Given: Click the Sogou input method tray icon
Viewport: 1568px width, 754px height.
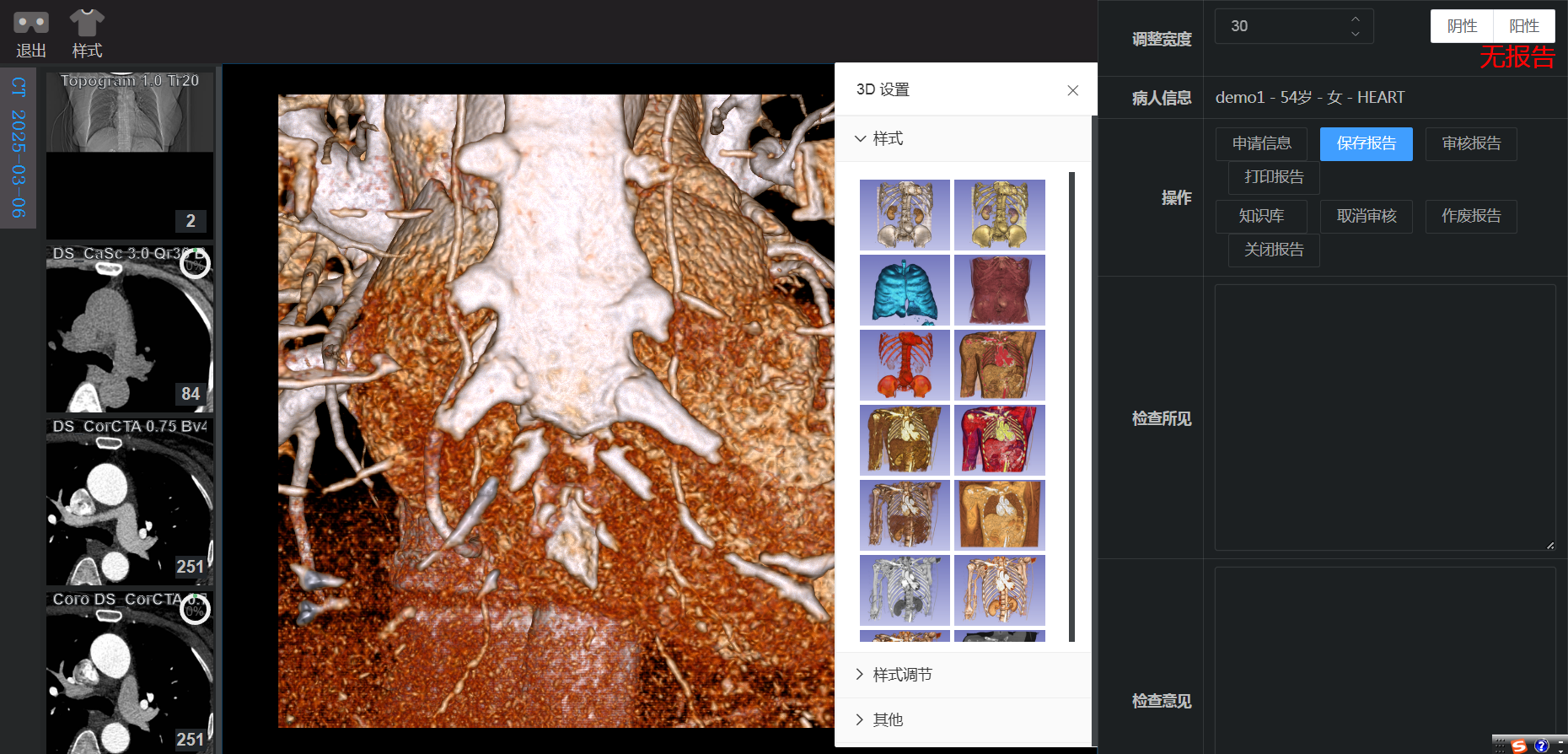Looking at the screenshot, I should [1519, 746].
